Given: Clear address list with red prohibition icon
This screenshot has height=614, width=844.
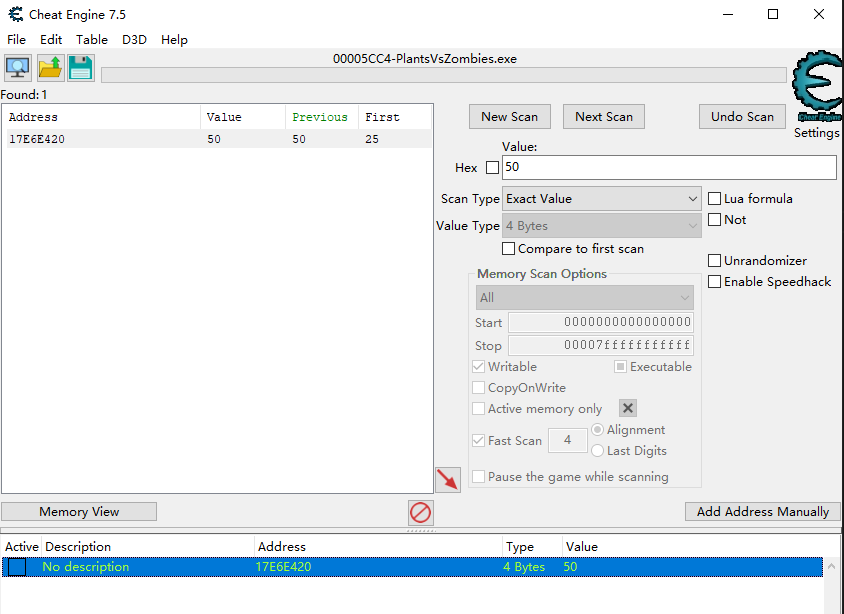Looking at the screenshot, I should tap(420, 512).
